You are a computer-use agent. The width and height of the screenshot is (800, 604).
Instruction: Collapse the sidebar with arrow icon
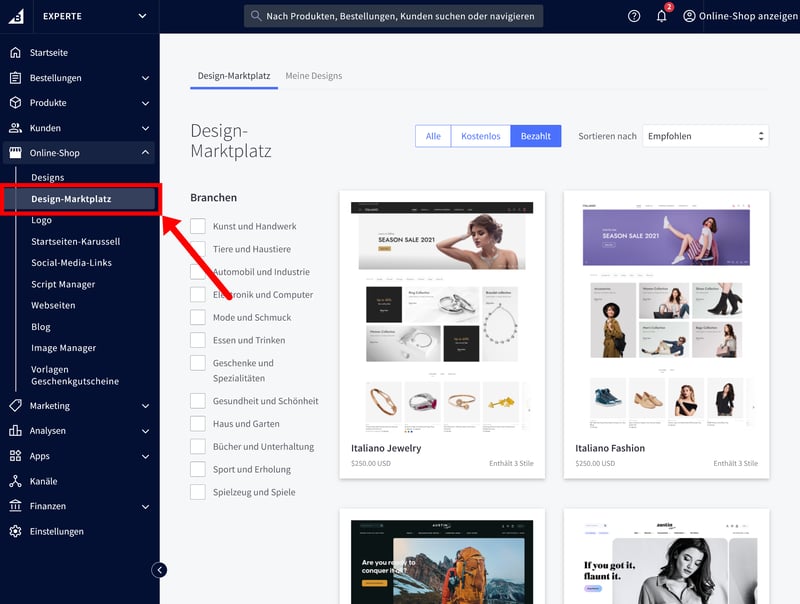(159, 570)
